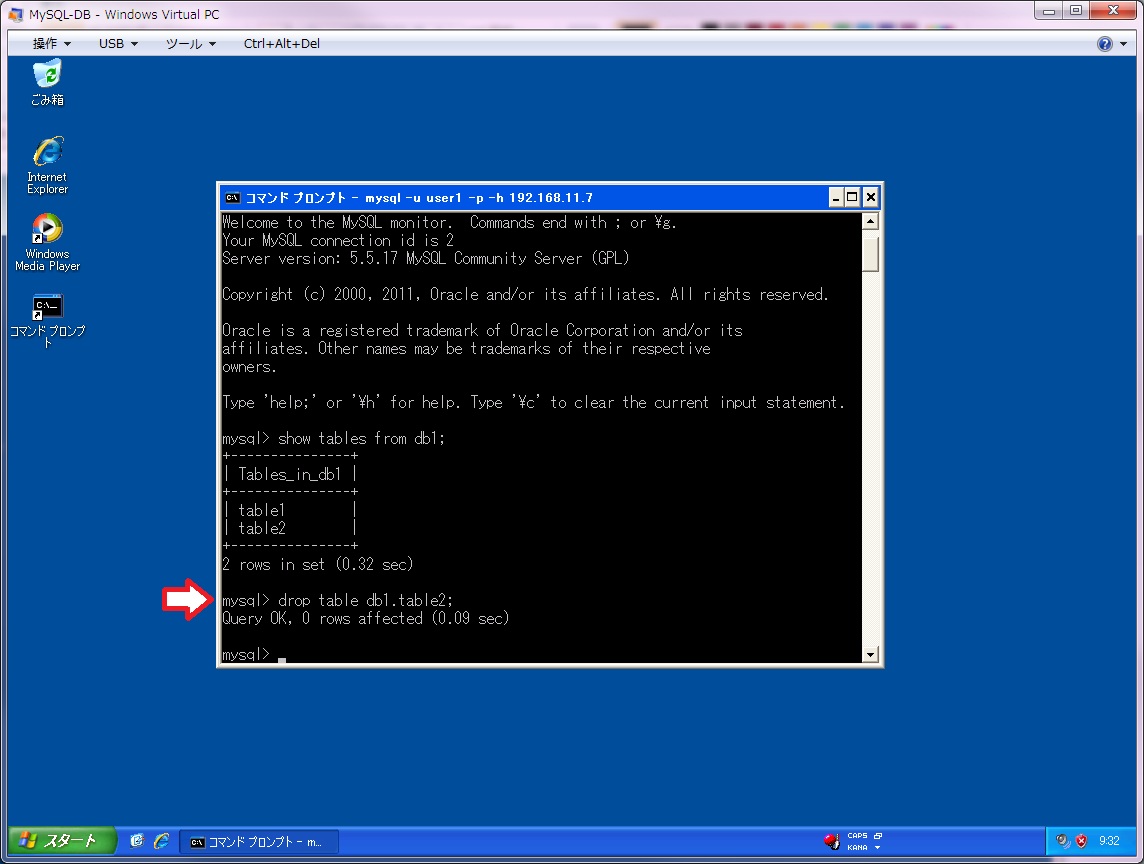Restore down the Windows Virtual PC window
The width and height of the screenshot is (1144, 864).
[x=1075, y=11]
